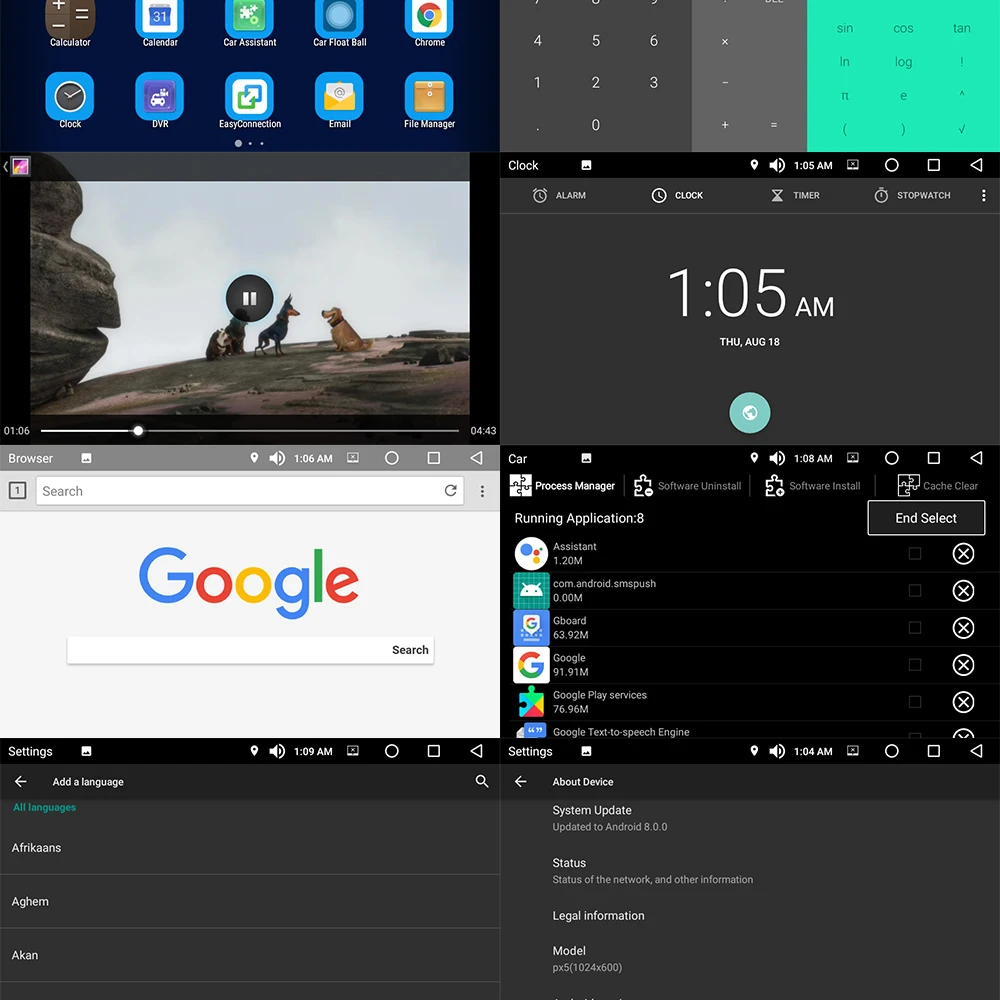The height and width of the screenshot is (1000, 1000).
Task: Click the calculator square root key
Action: pyautogui.click(x=962, y=129)
